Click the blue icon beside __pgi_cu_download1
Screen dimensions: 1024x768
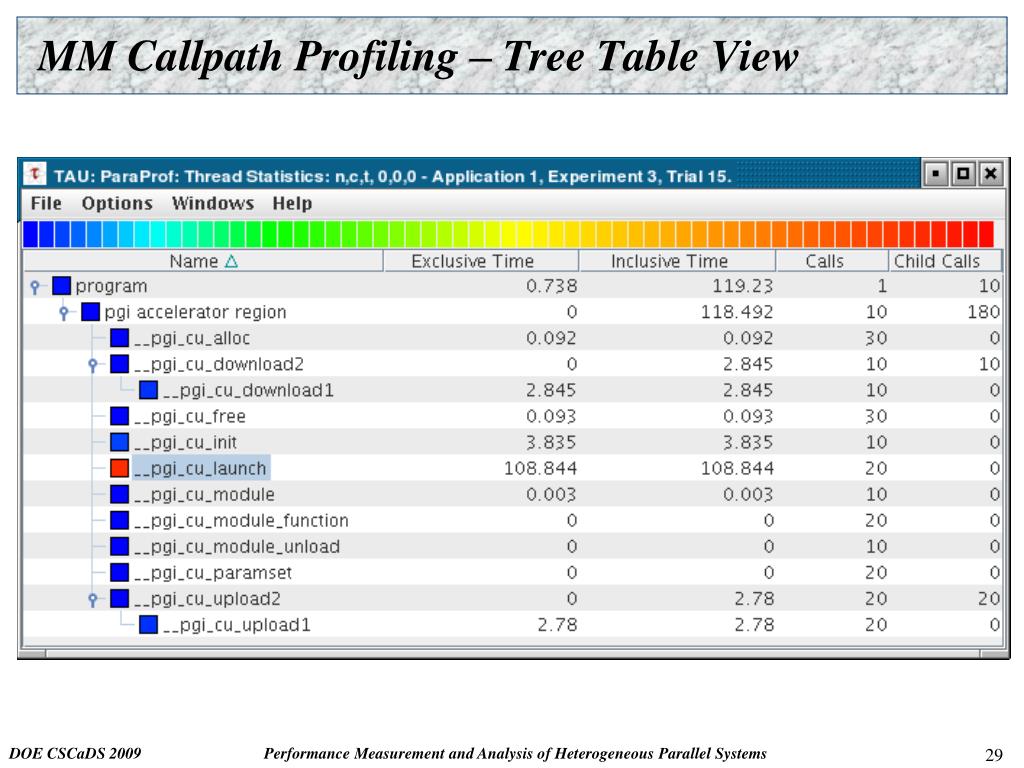point(148,390)
